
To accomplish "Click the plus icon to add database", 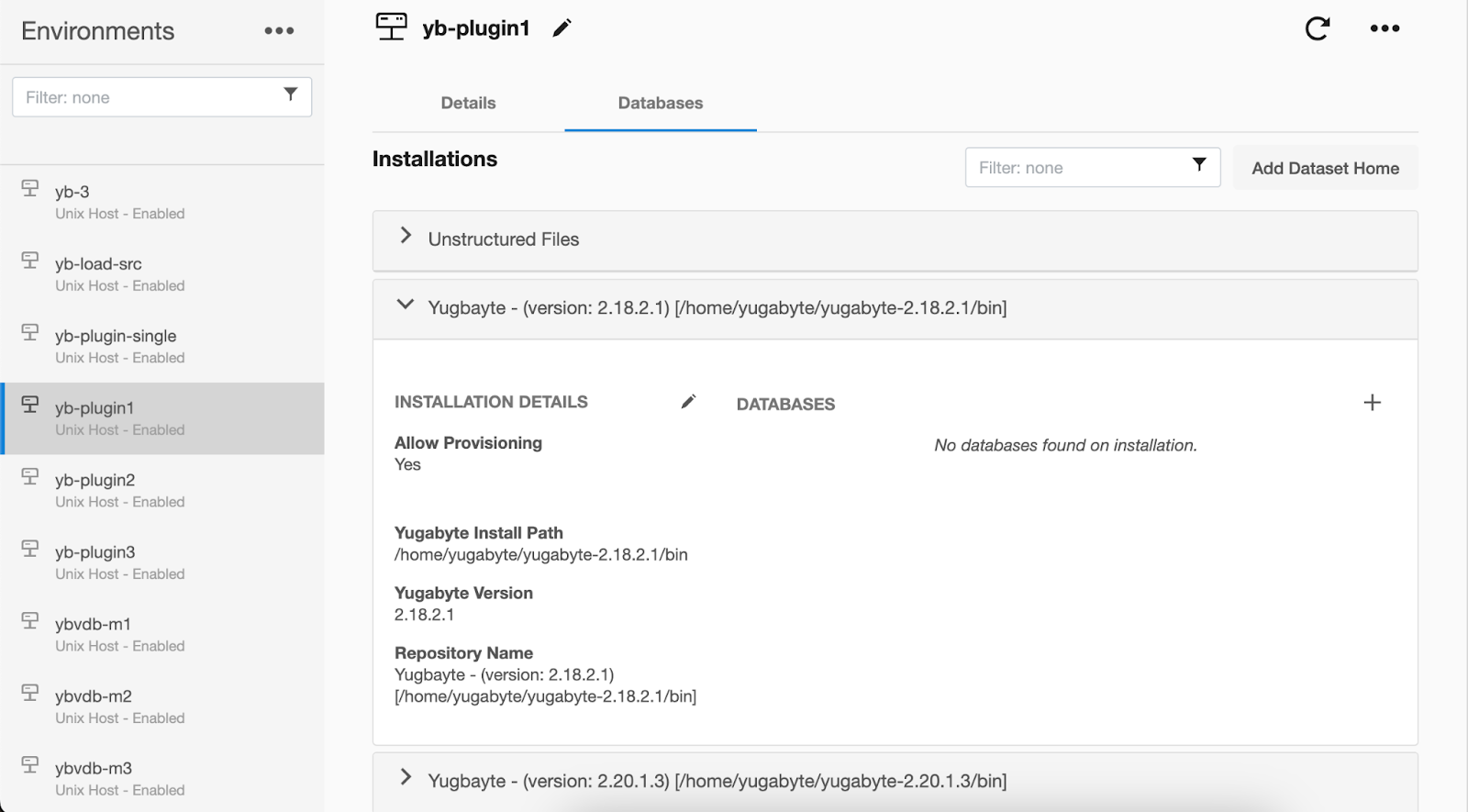I will coord(1372,403).
